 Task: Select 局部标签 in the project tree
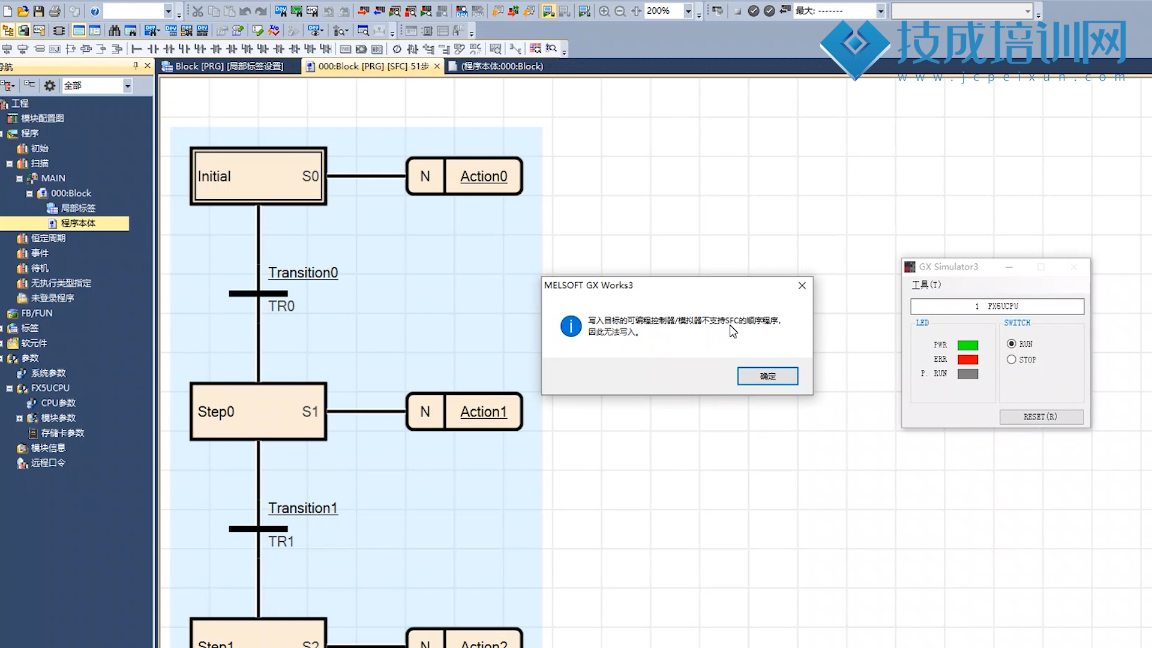click(78, 208)
